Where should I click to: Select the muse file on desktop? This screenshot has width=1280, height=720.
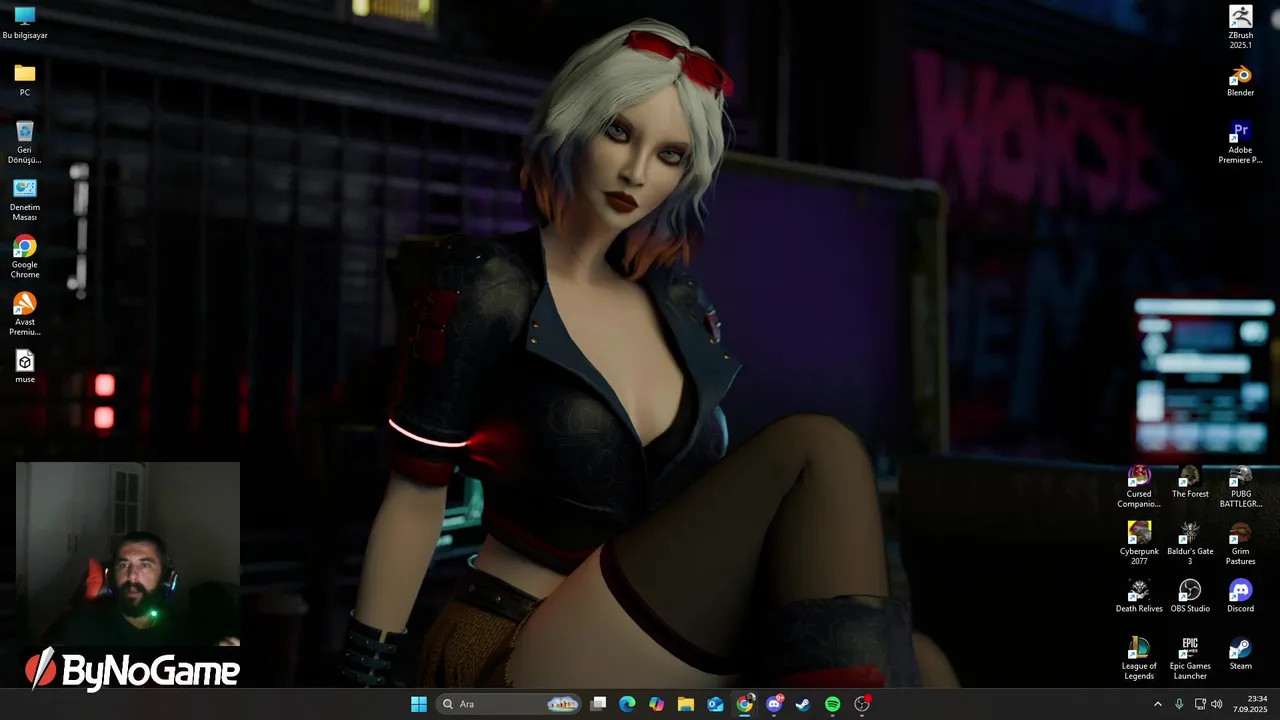pyautogui.click(x=25, y=366)
